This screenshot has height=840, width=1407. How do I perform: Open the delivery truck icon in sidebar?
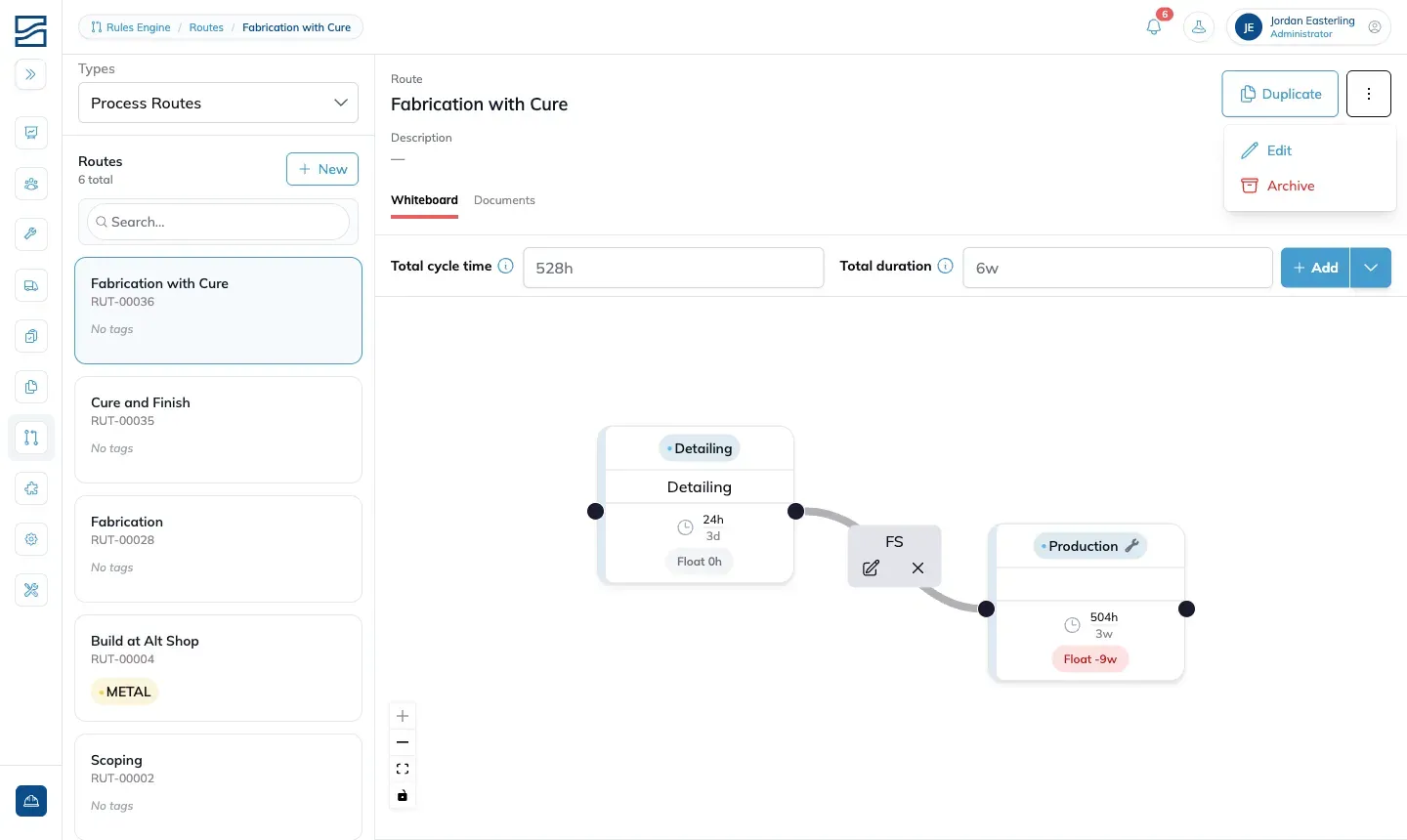point(31,285)
